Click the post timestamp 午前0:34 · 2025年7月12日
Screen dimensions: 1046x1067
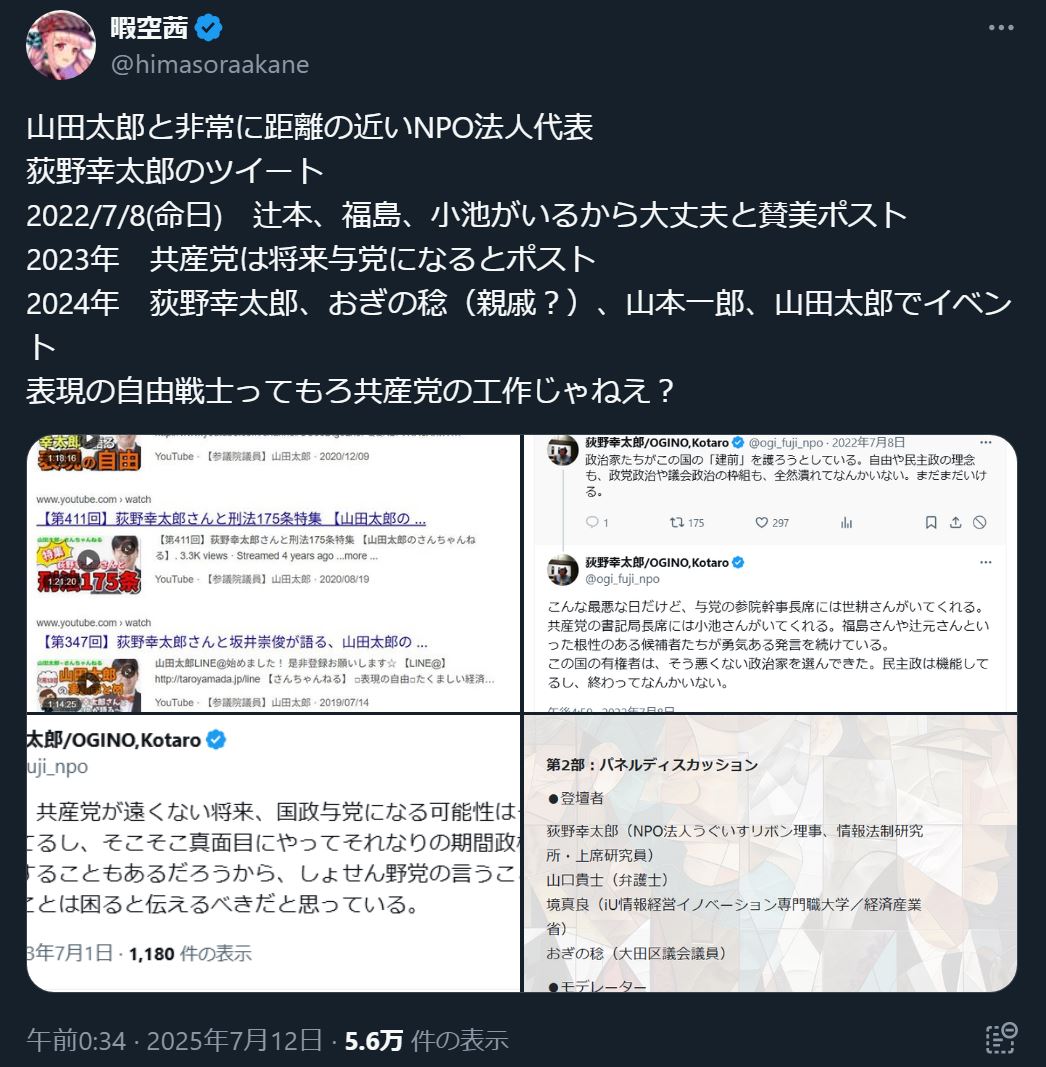pyautogui.click(x=174, y=1040)
